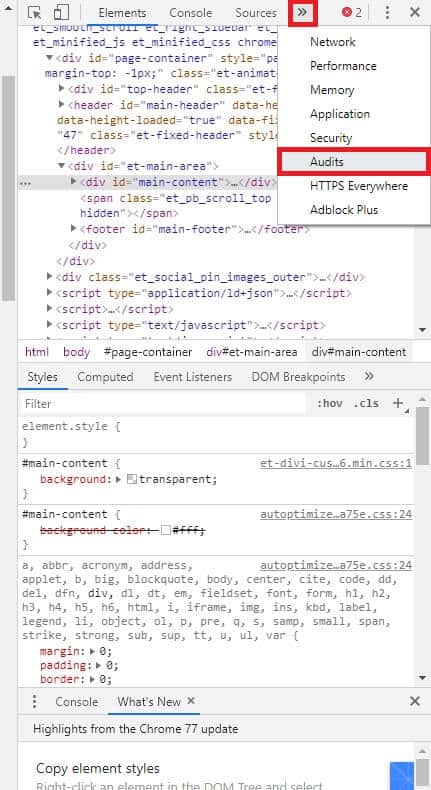Open autoptimize css link for #main-content
Screen dimensions: 431x790
[336, 514]
